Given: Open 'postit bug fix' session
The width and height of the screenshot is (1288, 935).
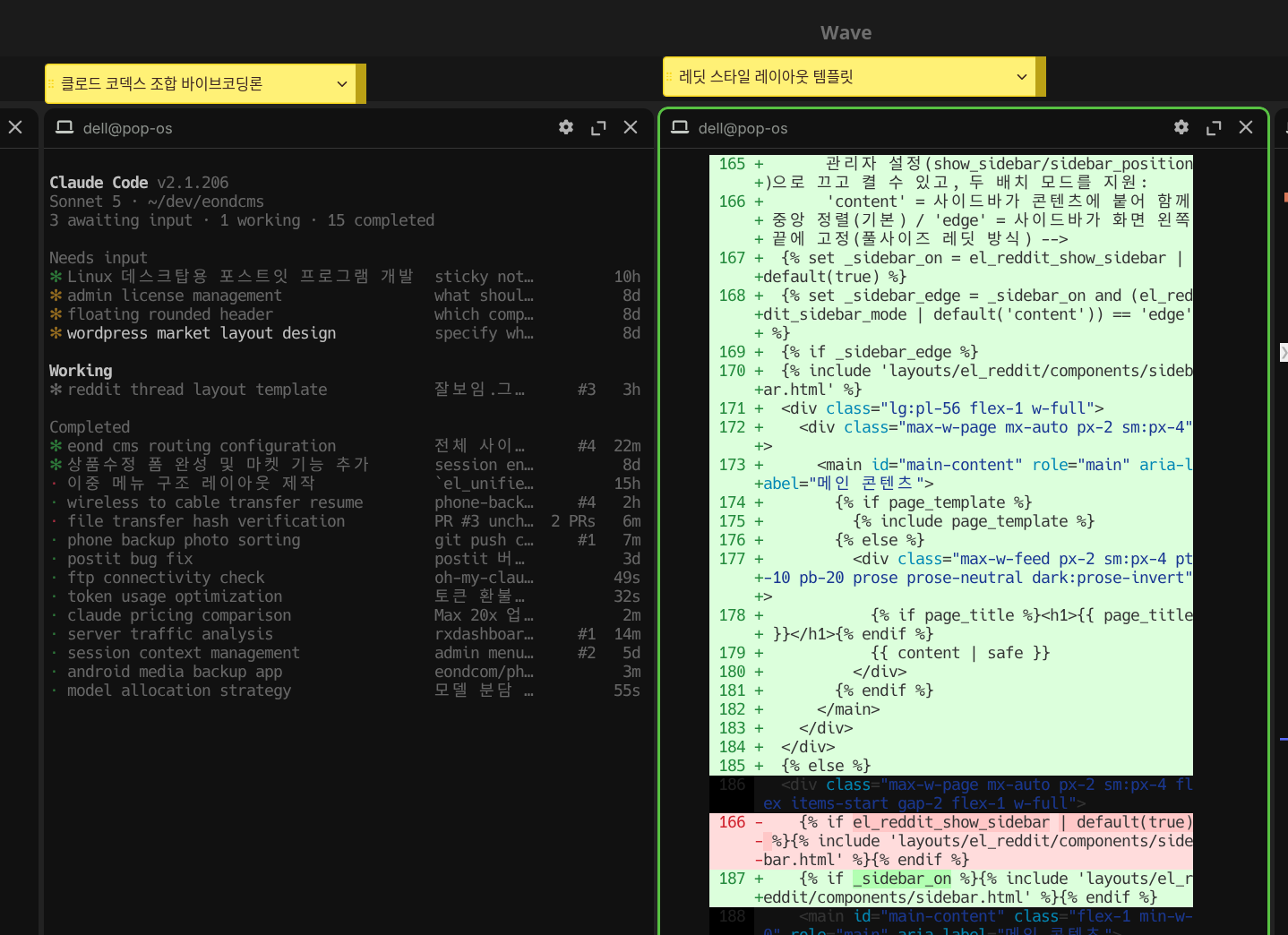Looking at the screenshot, I should (345, 559).
